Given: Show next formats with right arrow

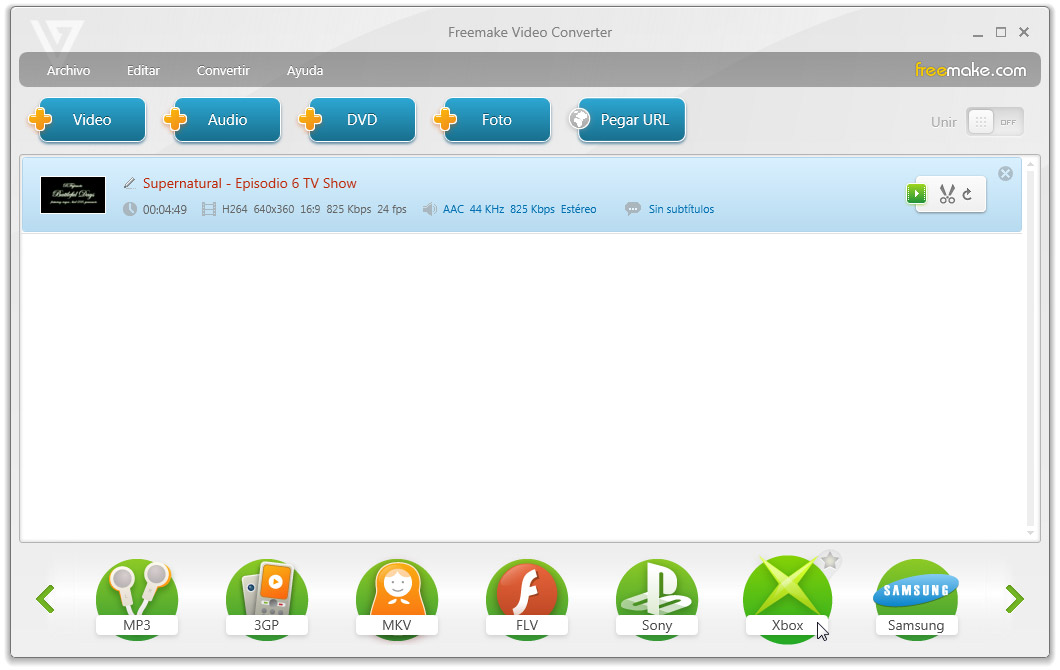Looking at the screenshot, I should point(1014,599).
